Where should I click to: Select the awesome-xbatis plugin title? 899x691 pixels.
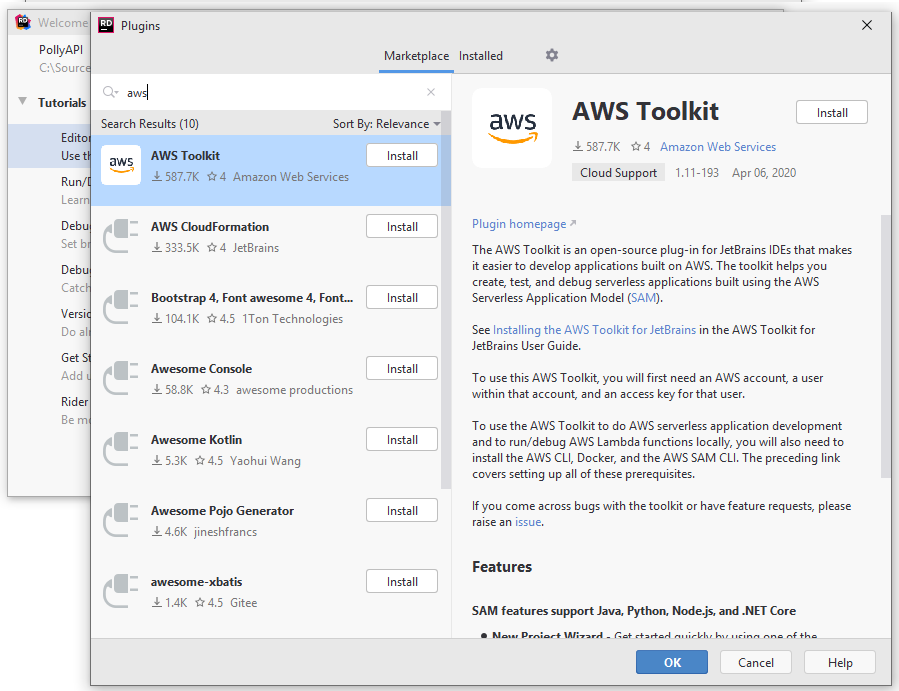(x=196, y=581)
